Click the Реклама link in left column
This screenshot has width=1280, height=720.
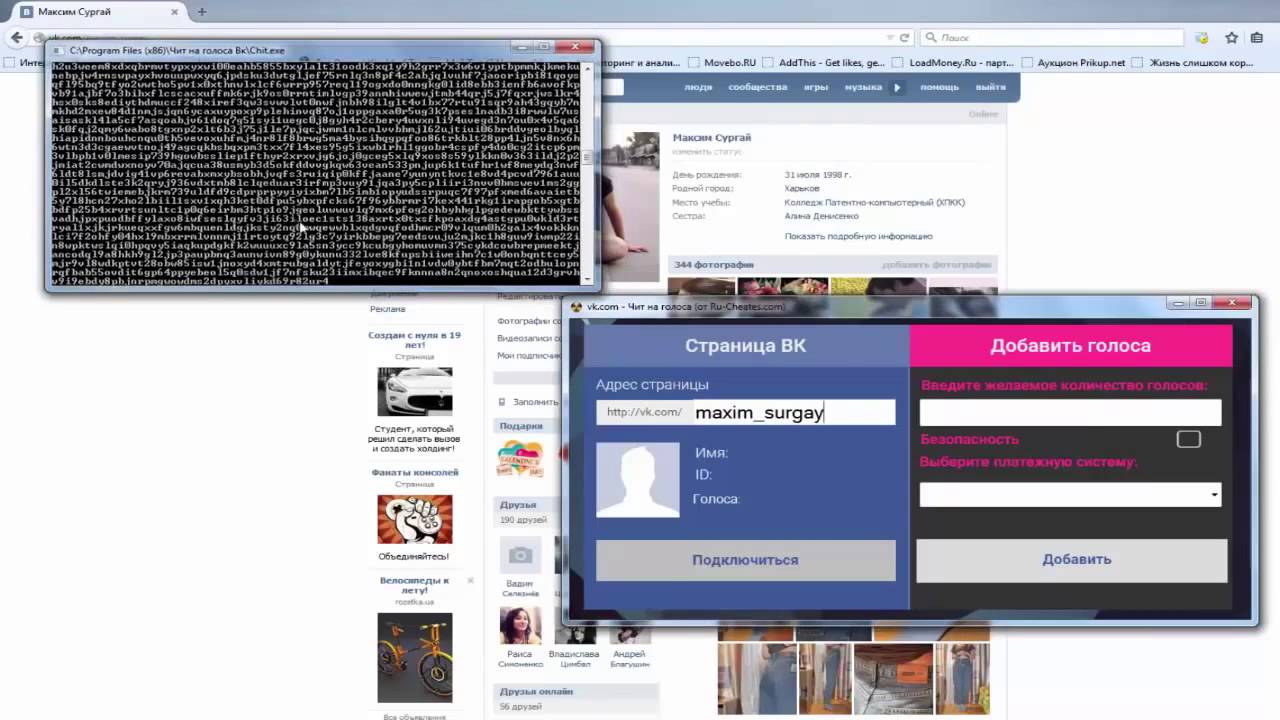[388, 309]
